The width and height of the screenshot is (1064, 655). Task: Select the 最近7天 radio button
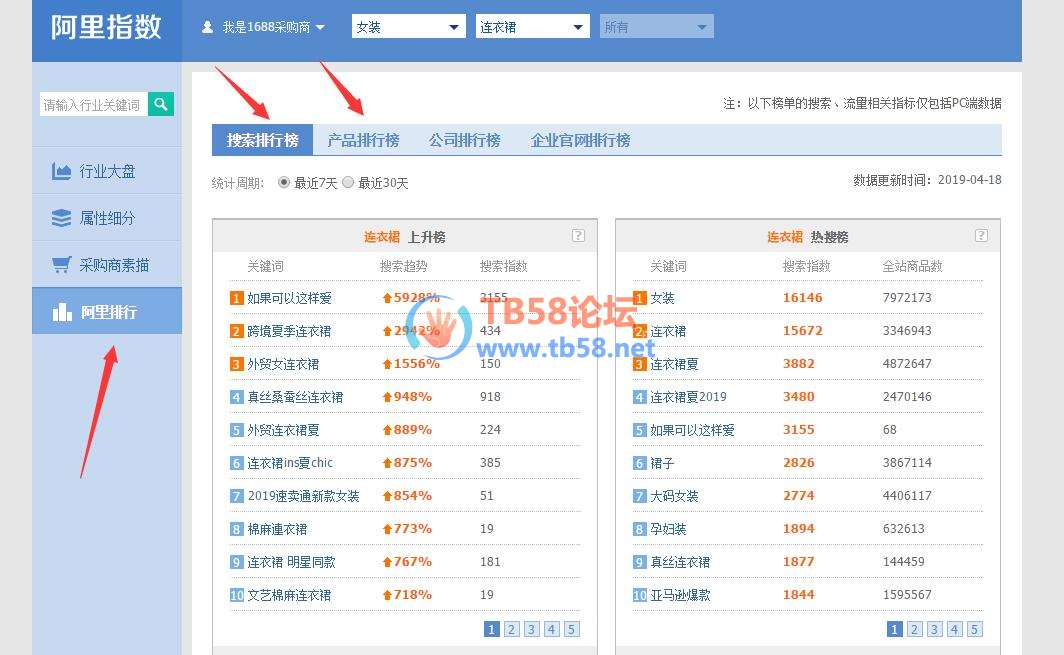pyautogui.click(x=284, y=183)
